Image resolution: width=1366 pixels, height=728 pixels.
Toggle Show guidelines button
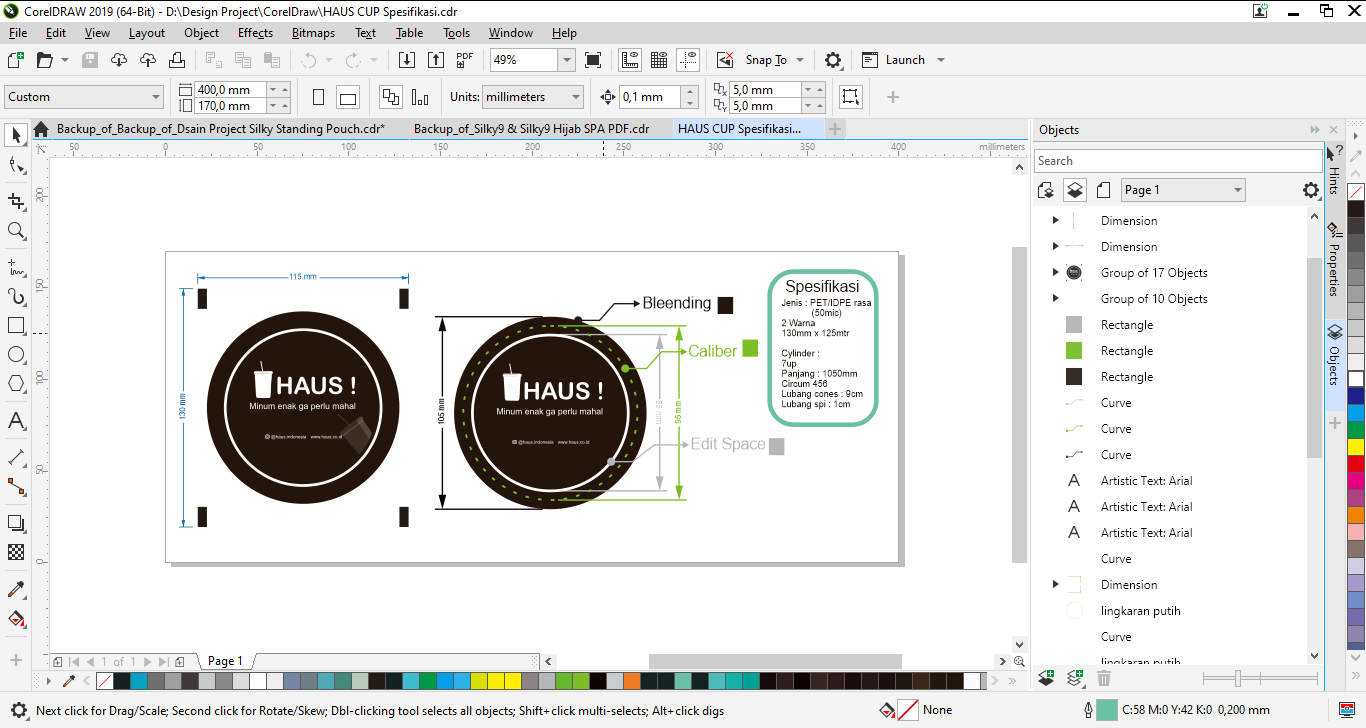click(688, 60)
